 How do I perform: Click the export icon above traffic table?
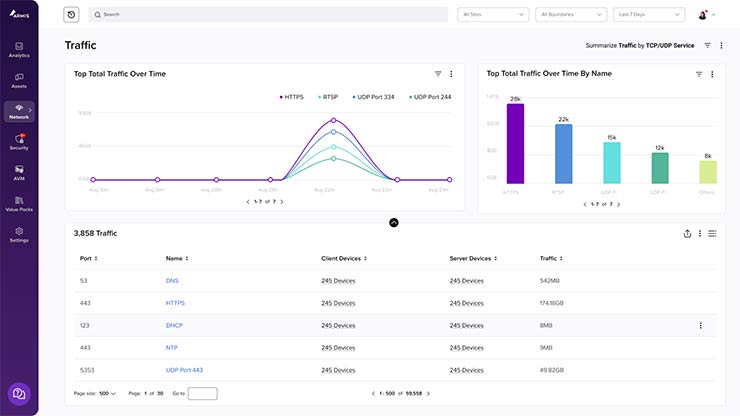(x=687, y=233)
